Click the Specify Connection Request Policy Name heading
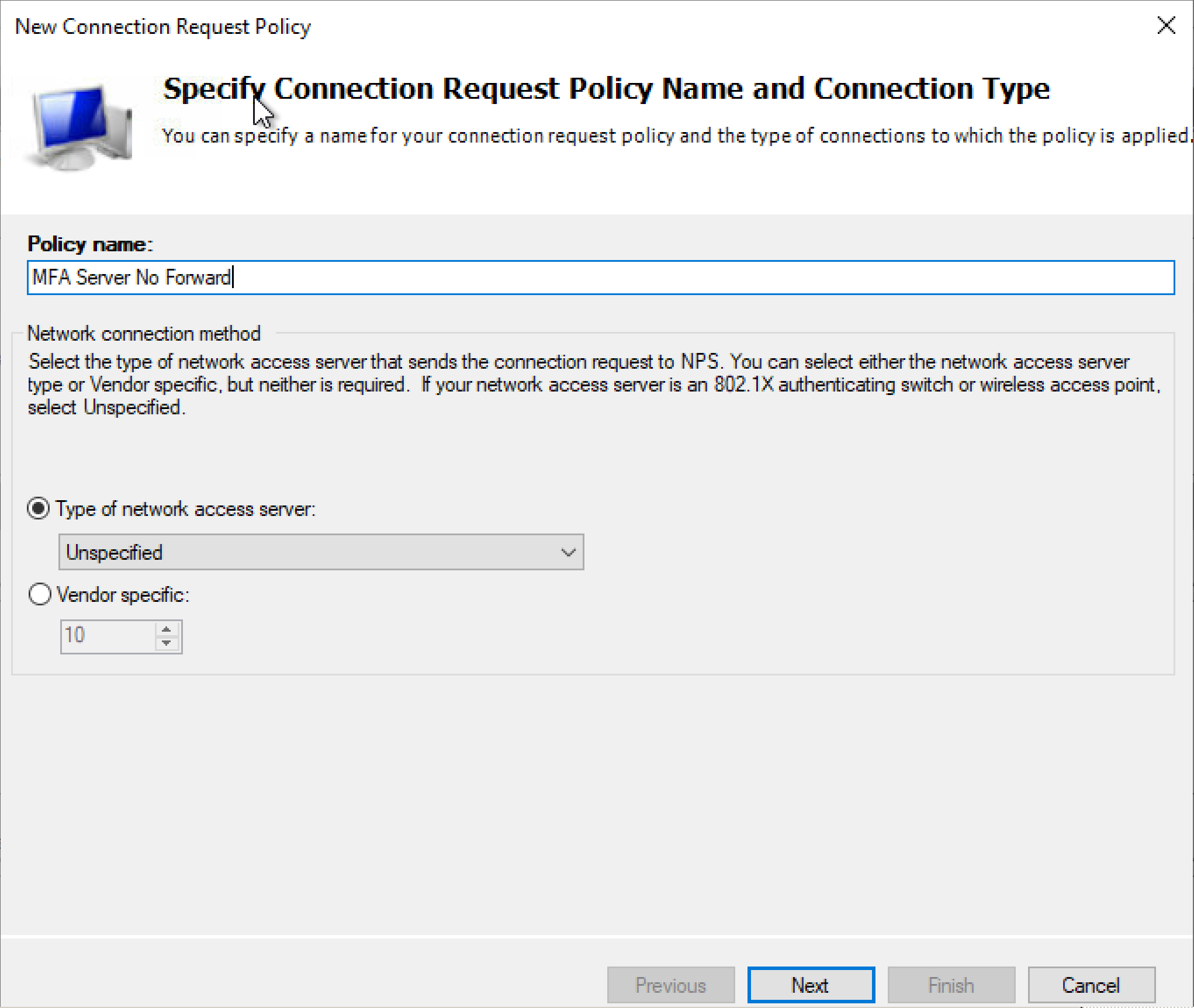The width and height of the screenshot is (1194, 1008). pyautogui.click(x=606, y=89)
